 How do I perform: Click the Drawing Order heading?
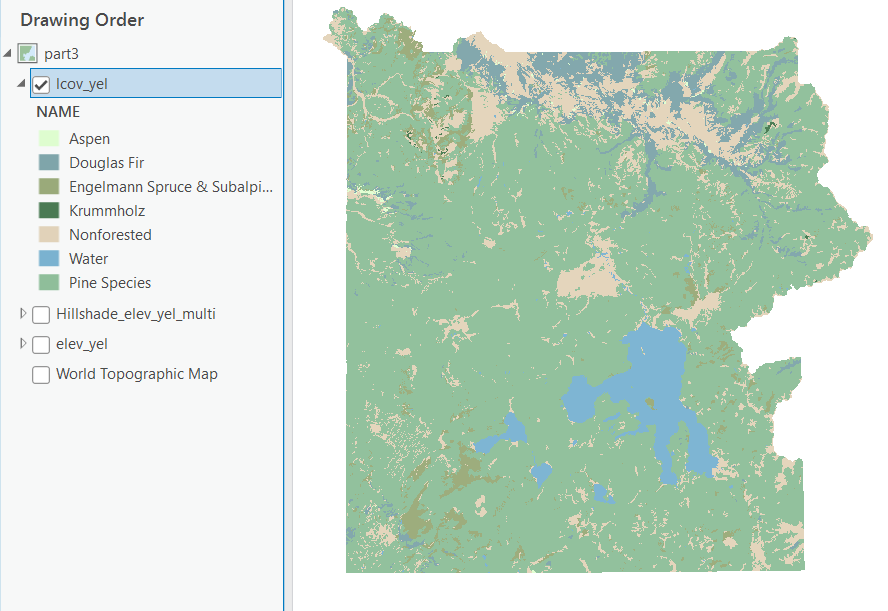point(82,20)
